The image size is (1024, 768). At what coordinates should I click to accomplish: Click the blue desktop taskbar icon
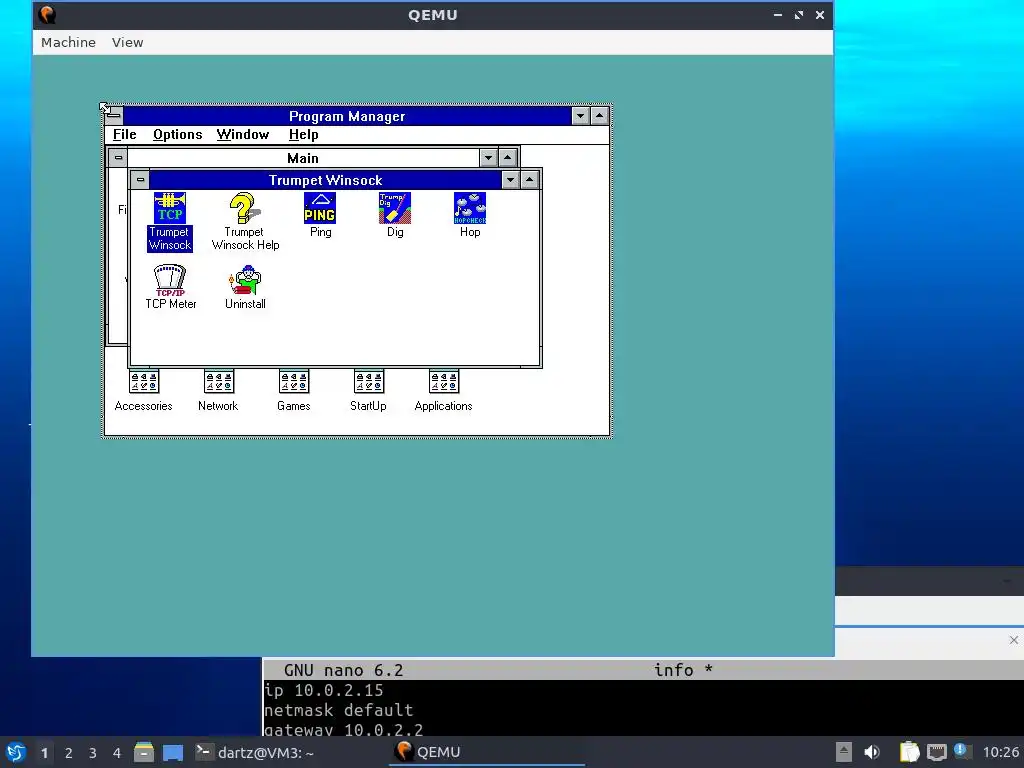[x=173, y=752]
